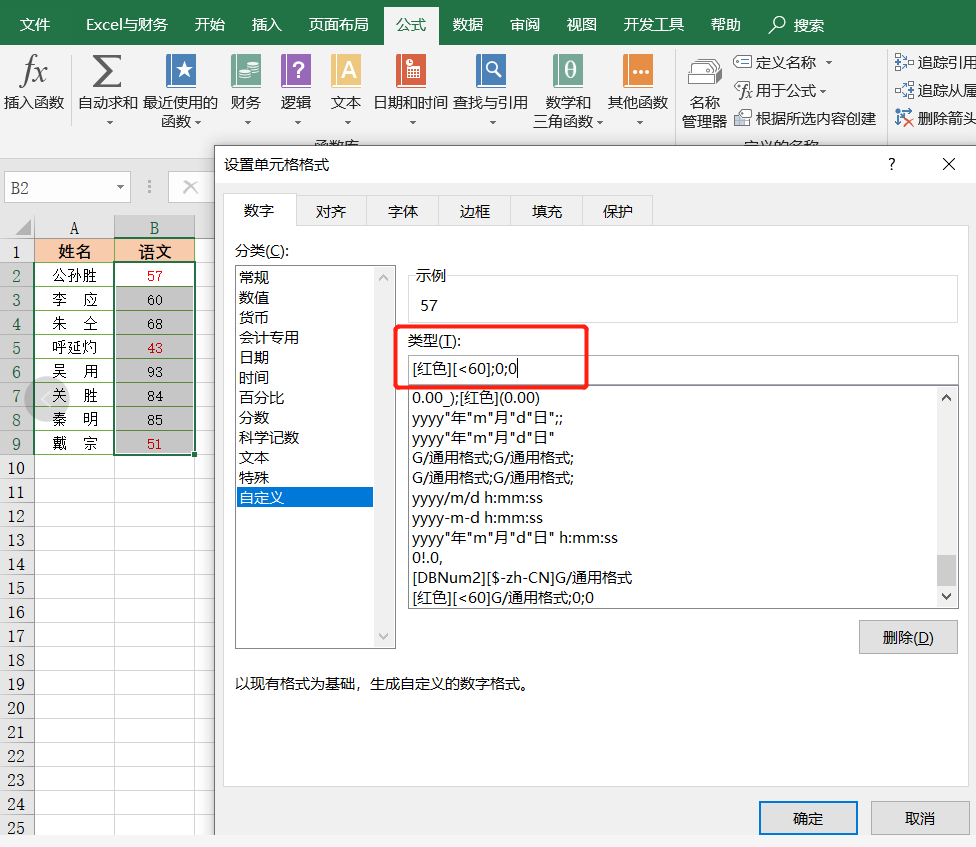This screenshot has height=847, width=976.
Task: Open the Text (文本) functions icon
Action: 345,70
